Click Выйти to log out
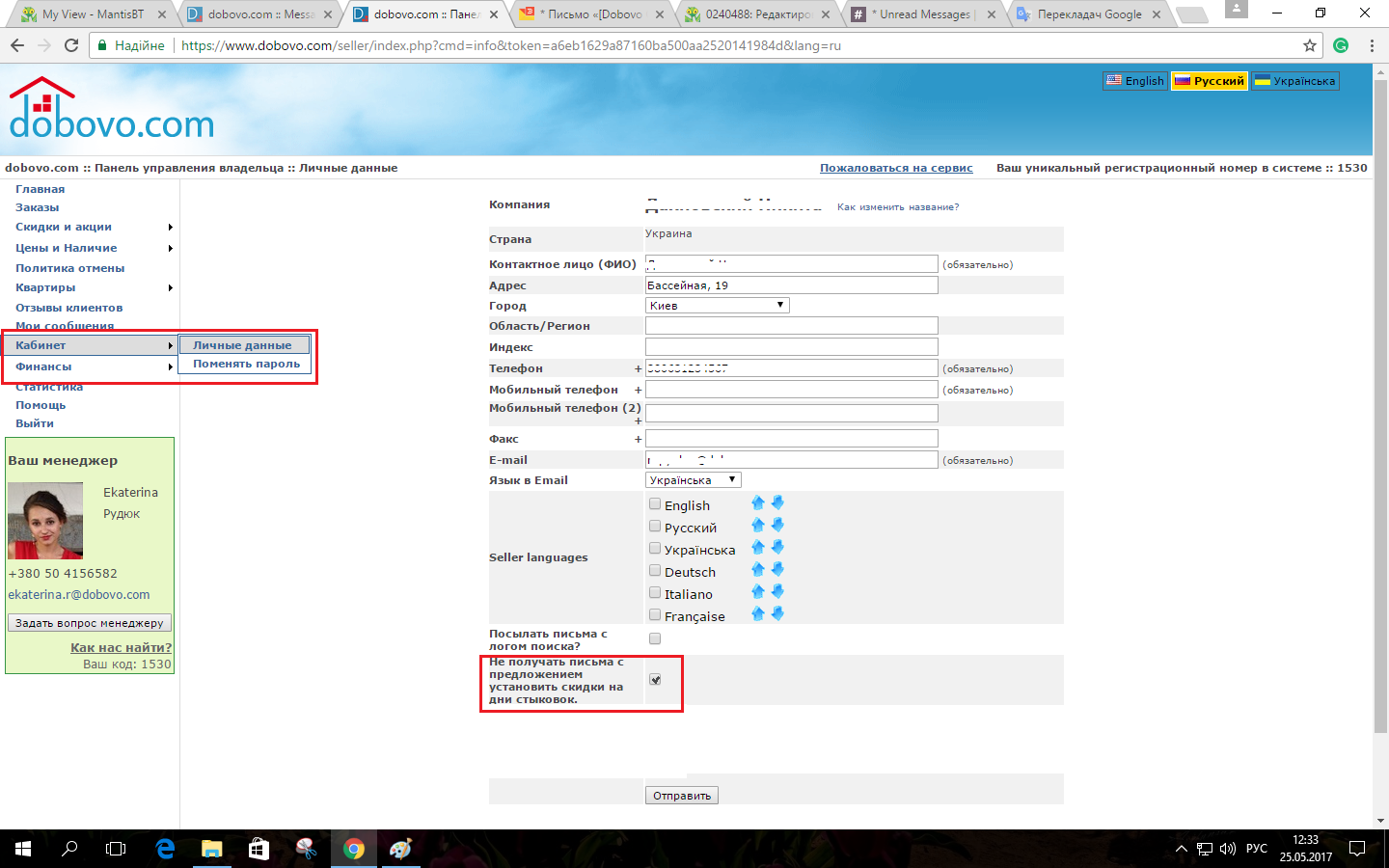Screen dimensions: 1389x868 (35, 423)
